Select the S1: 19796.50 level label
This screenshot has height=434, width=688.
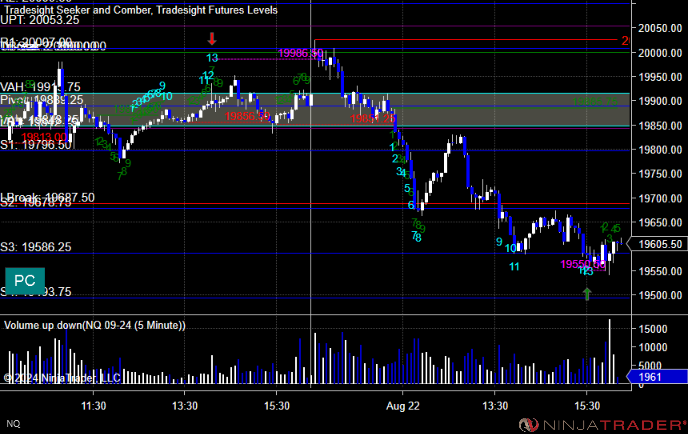tap(36, 145)
